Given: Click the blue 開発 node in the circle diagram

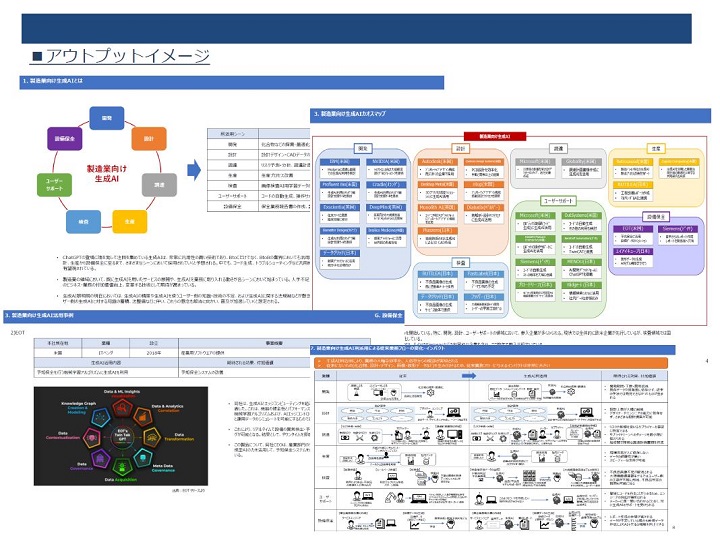Looking at the screenshot, I should 107,118.
